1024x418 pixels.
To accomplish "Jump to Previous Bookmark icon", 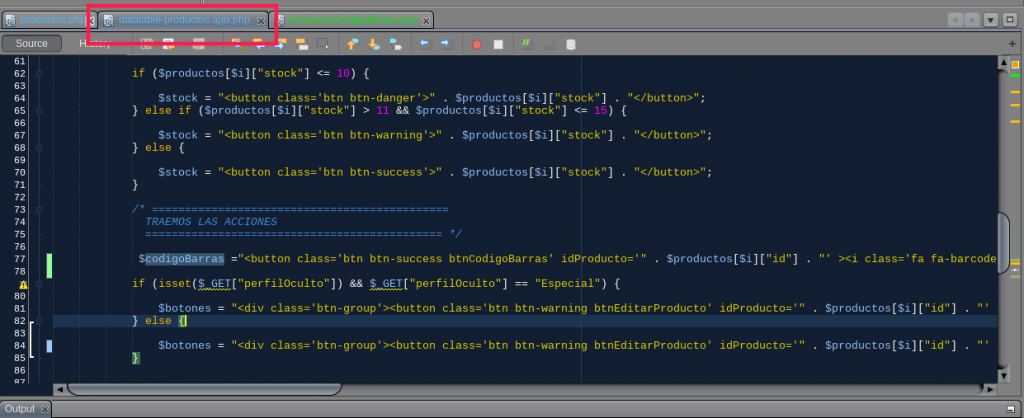I will 353,44.
